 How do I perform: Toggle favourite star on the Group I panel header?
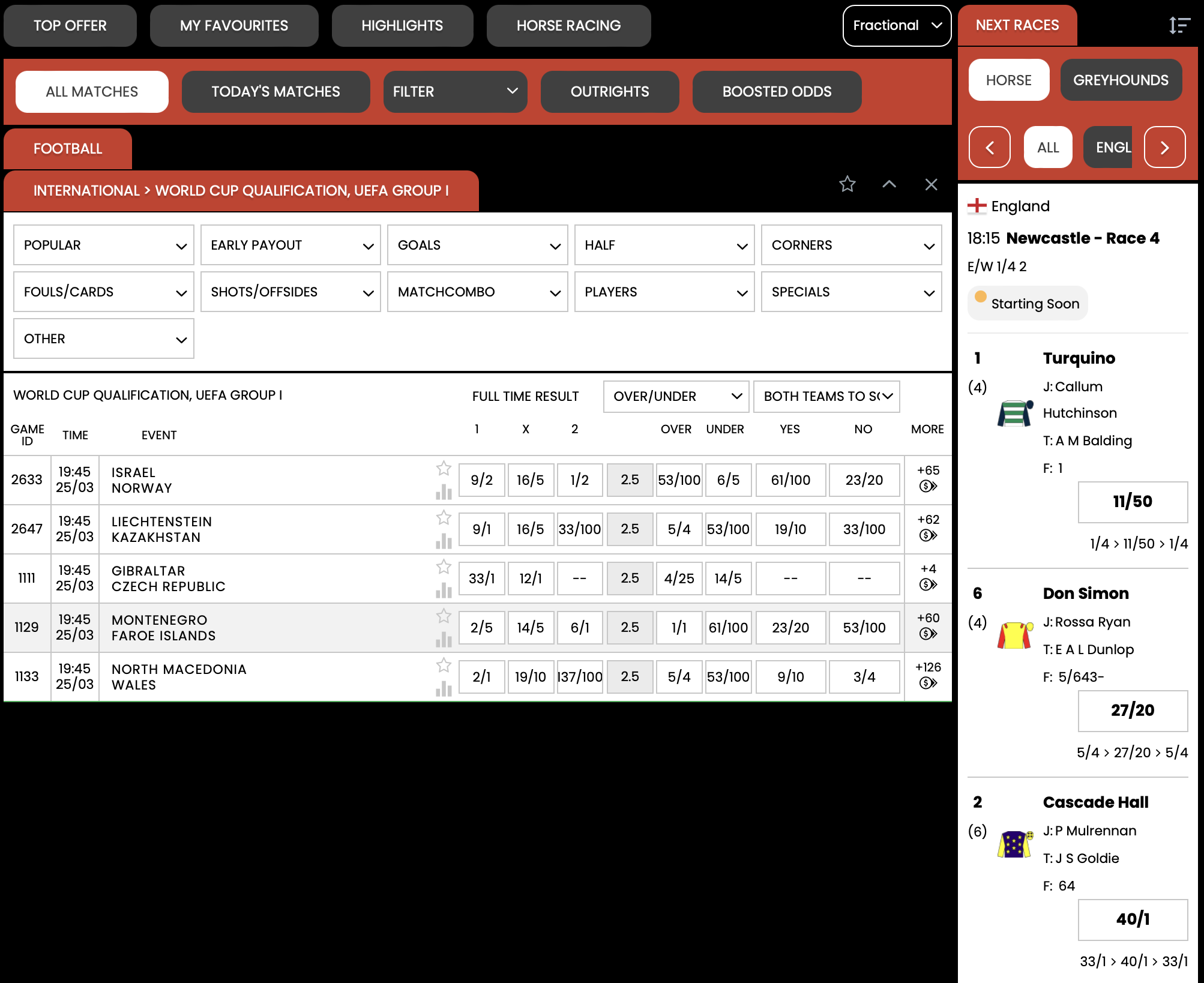coord(847,185)
